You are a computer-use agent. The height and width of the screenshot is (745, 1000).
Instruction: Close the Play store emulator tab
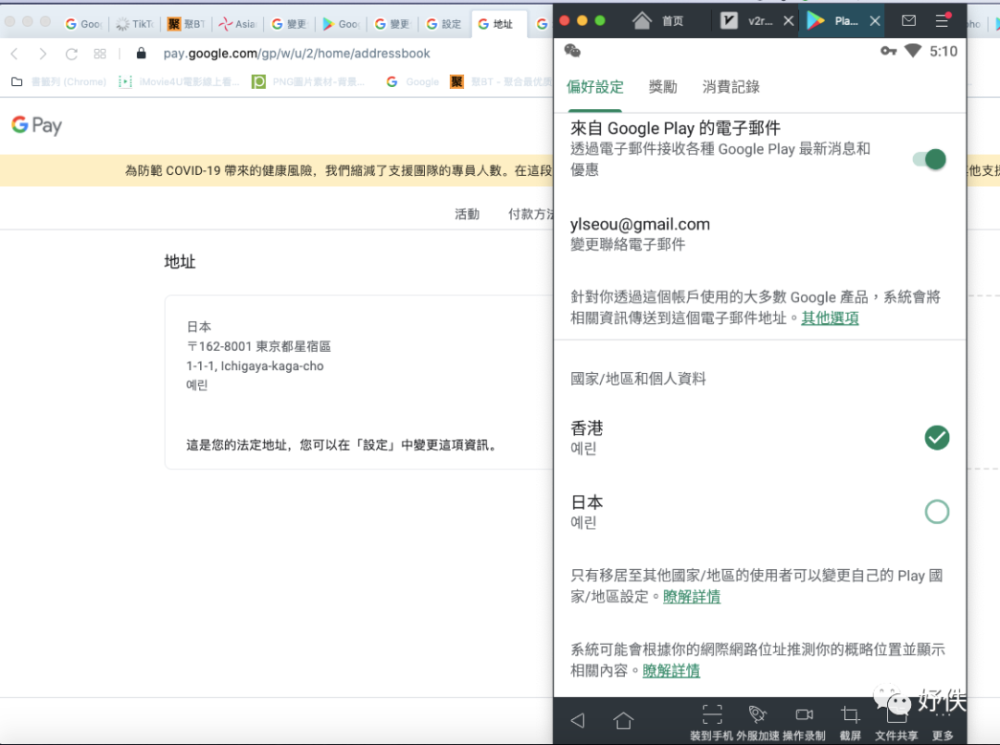pos(875,21)
